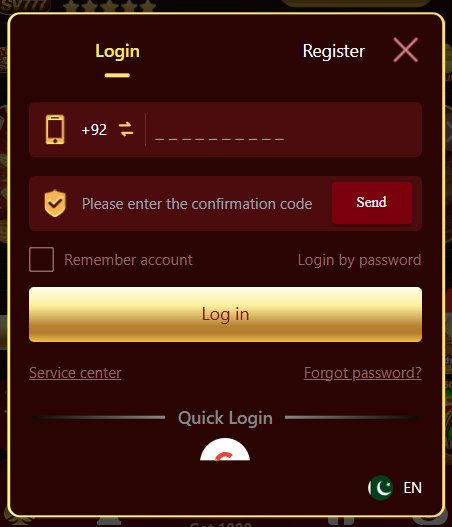The image size is (452, 527).
Task: Click the phone icon in number field
Action: (x=55, y=130)
